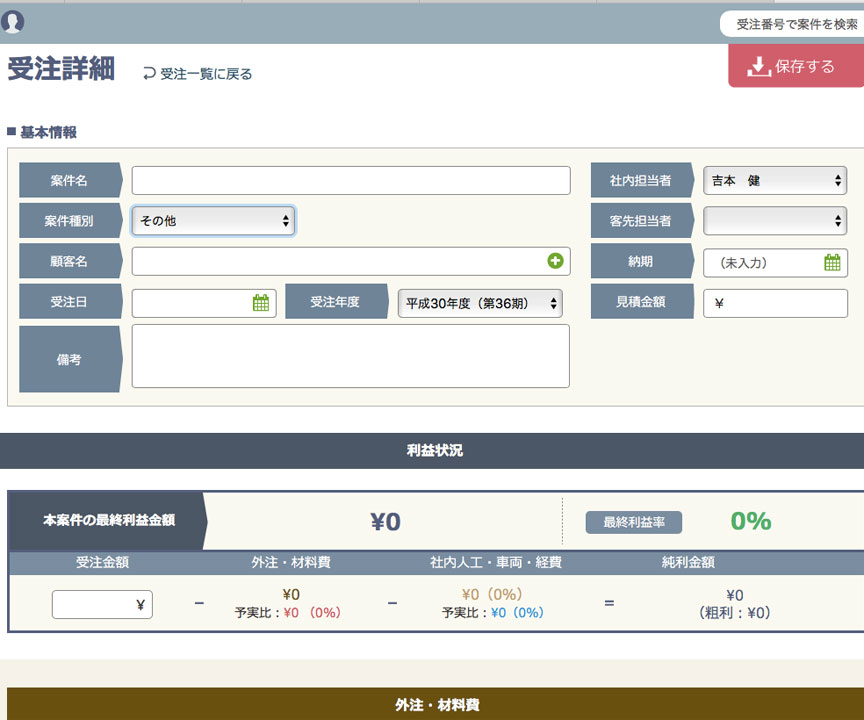Image resolution: width=864 pixels, height=720 pixels.
Task: Click the download icon on 保存する button
Action: (x=758, y=66)
